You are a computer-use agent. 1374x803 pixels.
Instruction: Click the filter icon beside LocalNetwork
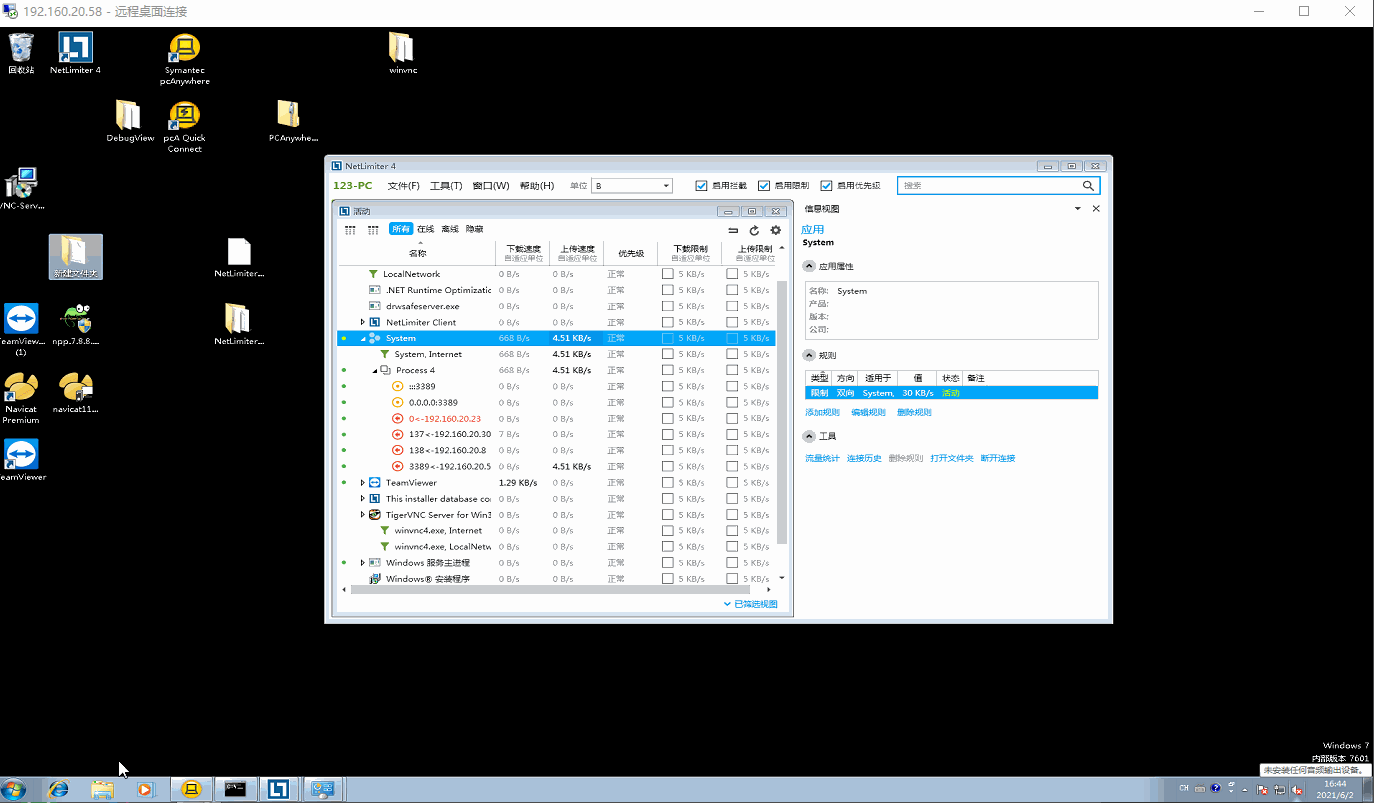[x=373, y=274]
